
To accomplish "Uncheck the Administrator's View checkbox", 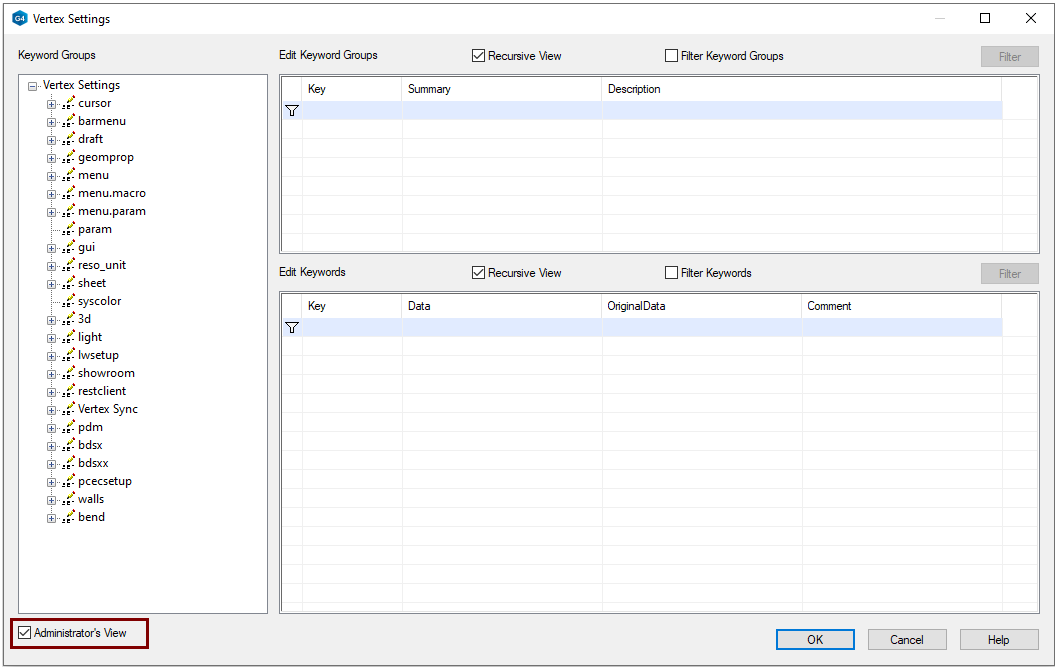I will [x=25, y=633].
